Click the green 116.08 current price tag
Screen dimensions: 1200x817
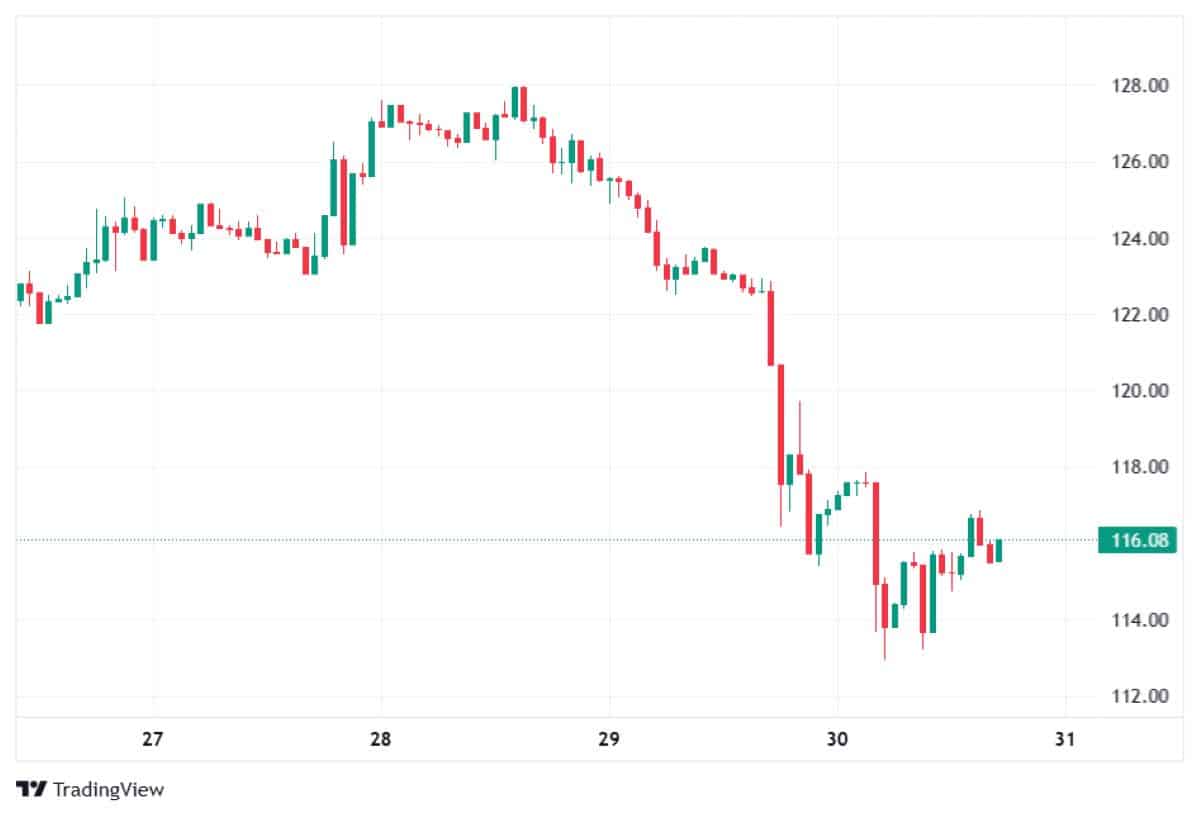(x=1137, y=541)
